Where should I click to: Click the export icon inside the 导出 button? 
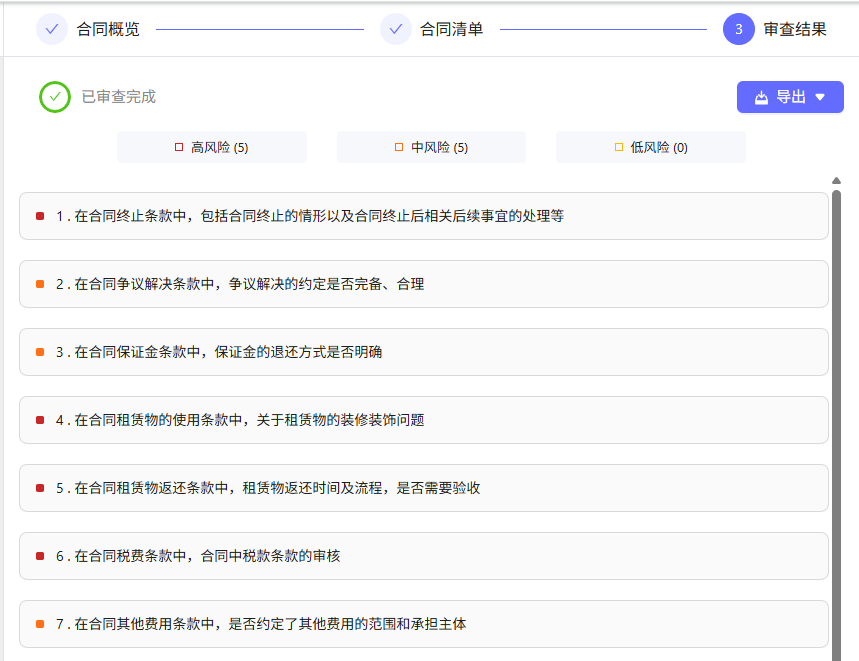[x=761, y=96]
